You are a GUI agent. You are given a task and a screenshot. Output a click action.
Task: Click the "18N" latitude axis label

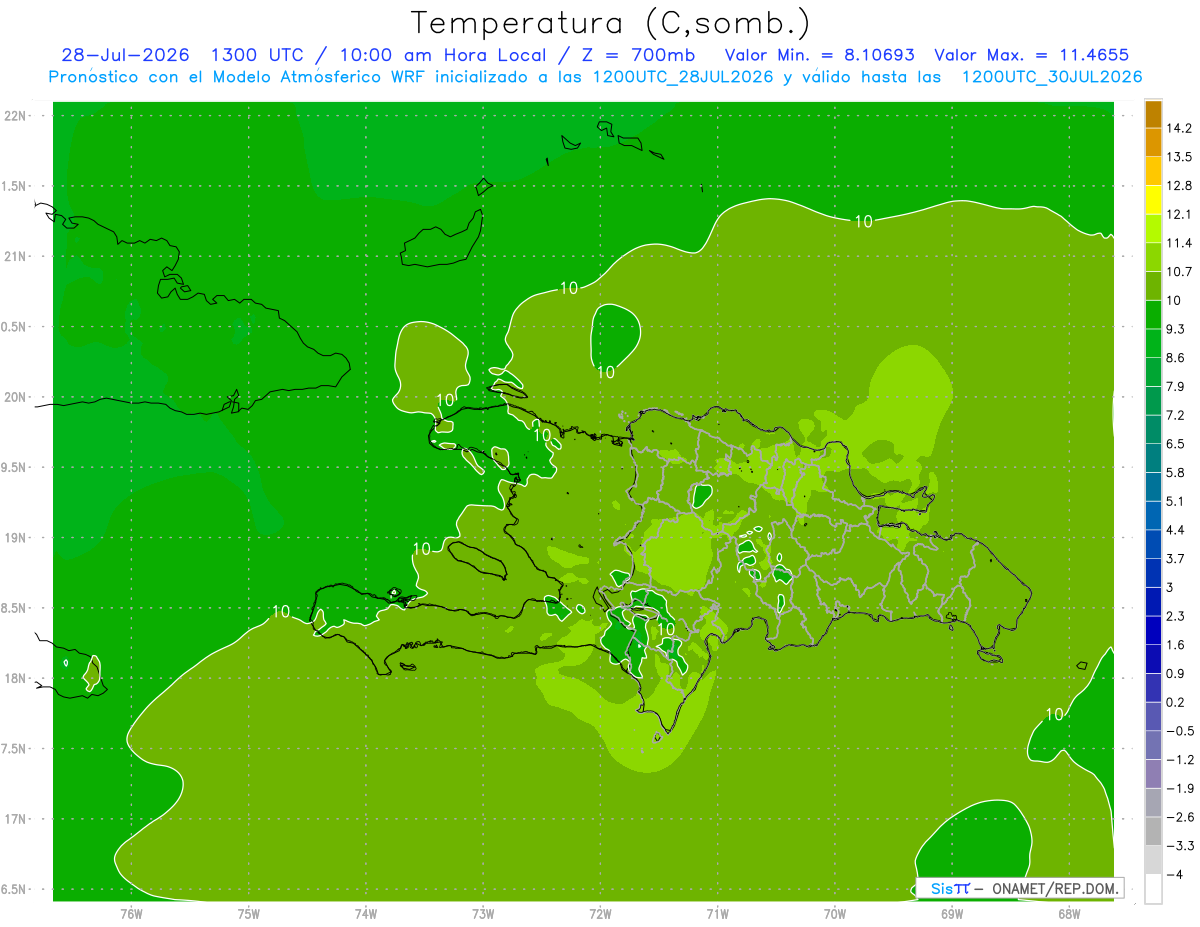(15, 678)
